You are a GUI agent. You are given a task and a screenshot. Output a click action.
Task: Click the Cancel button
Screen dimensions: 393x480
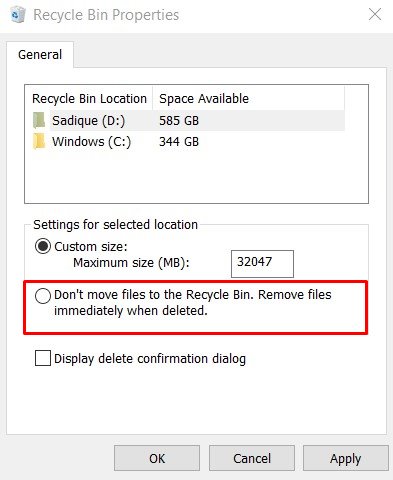(x=252, y=458)
